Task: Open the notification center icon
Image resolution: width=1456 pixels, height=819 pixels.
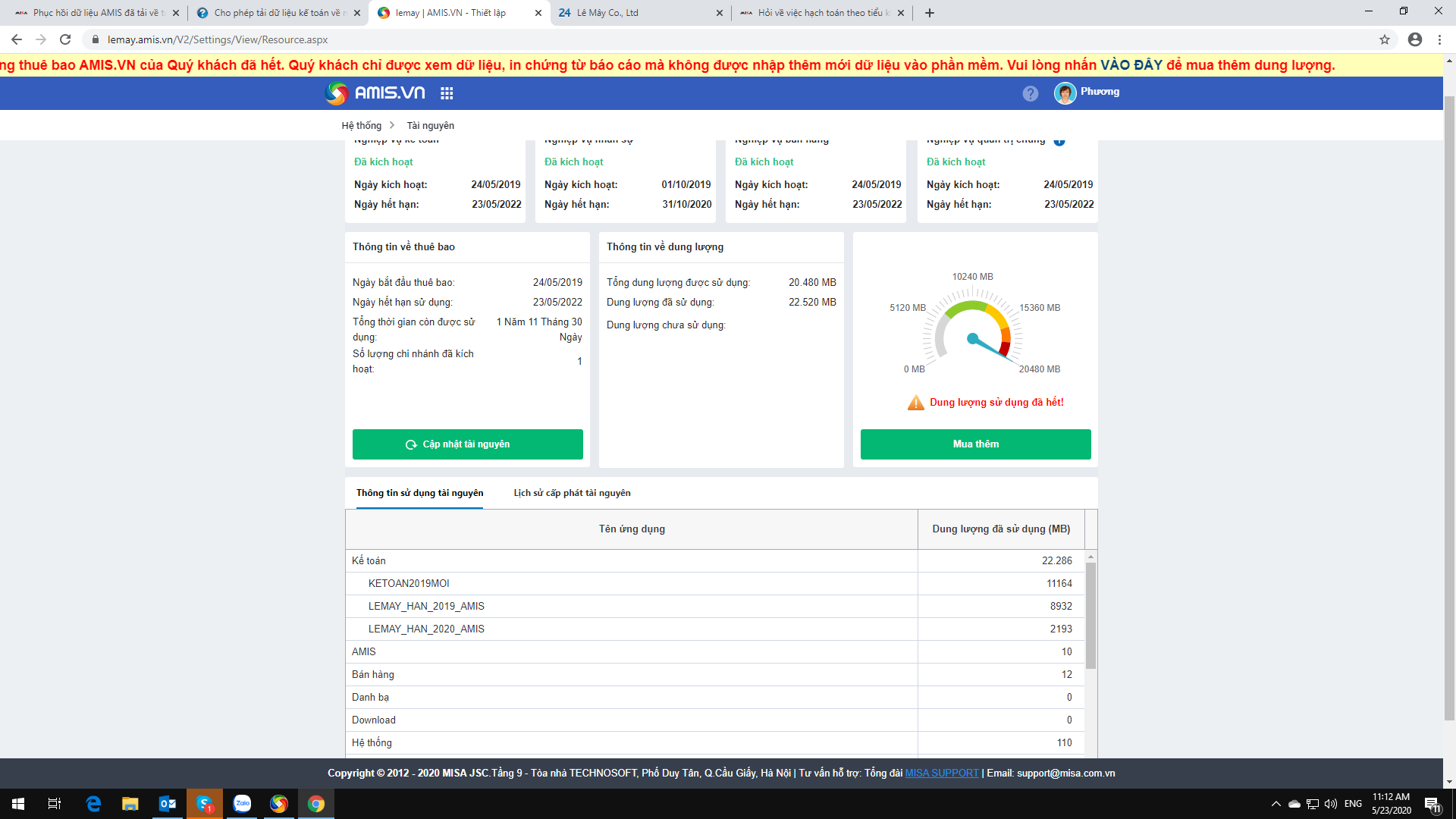Action: [x=1432, y=804]
